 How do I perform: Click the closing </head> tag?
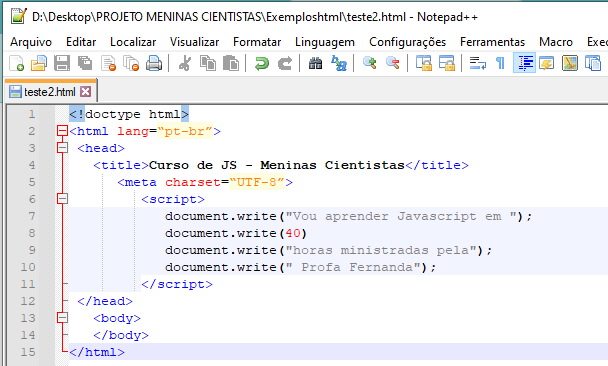[105, 301]
